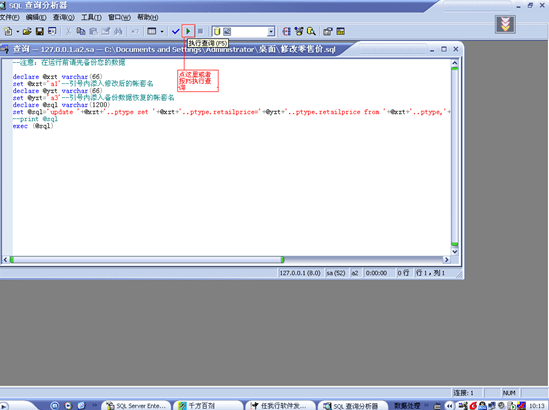Open the 工具 (Tools) menu
The width and height of the screenshot is (549, 410).
click(x=91, y=17)
